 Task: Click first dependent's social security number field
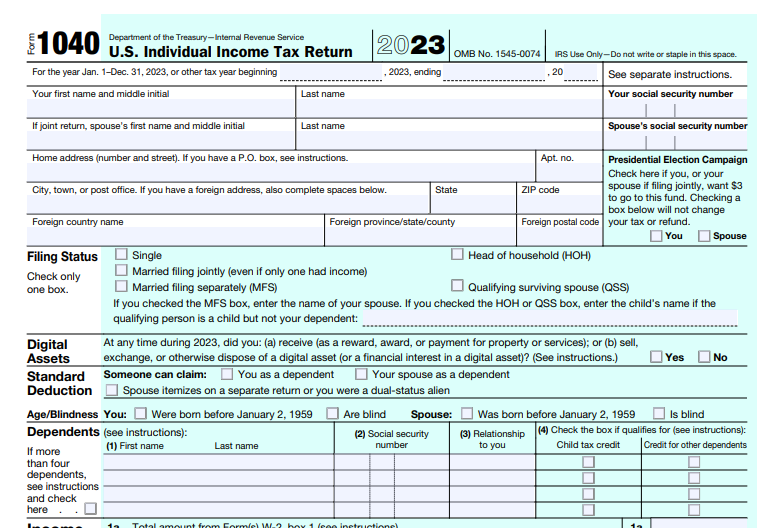pos(392,462)
